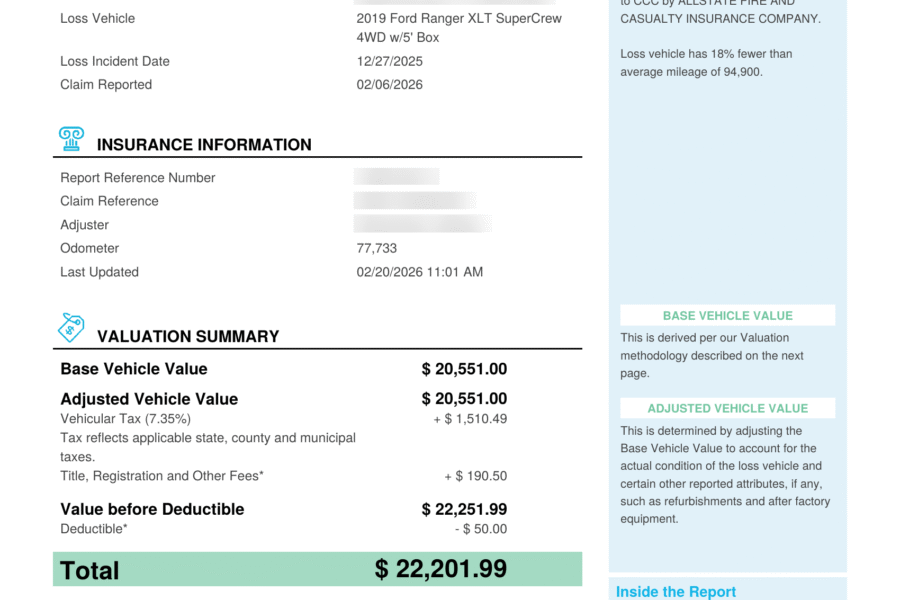Image resolution: width=900 pixels, height=600 pixels.
Task: Click the Last Updated timestamp value
Action: point(420,272)
